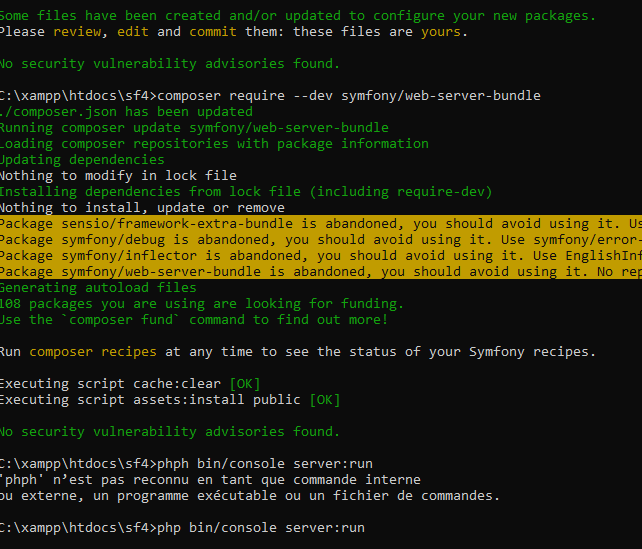
Task: Click the second 'No security vulnerability advisories found.' line
Action: tap(170, 432)
